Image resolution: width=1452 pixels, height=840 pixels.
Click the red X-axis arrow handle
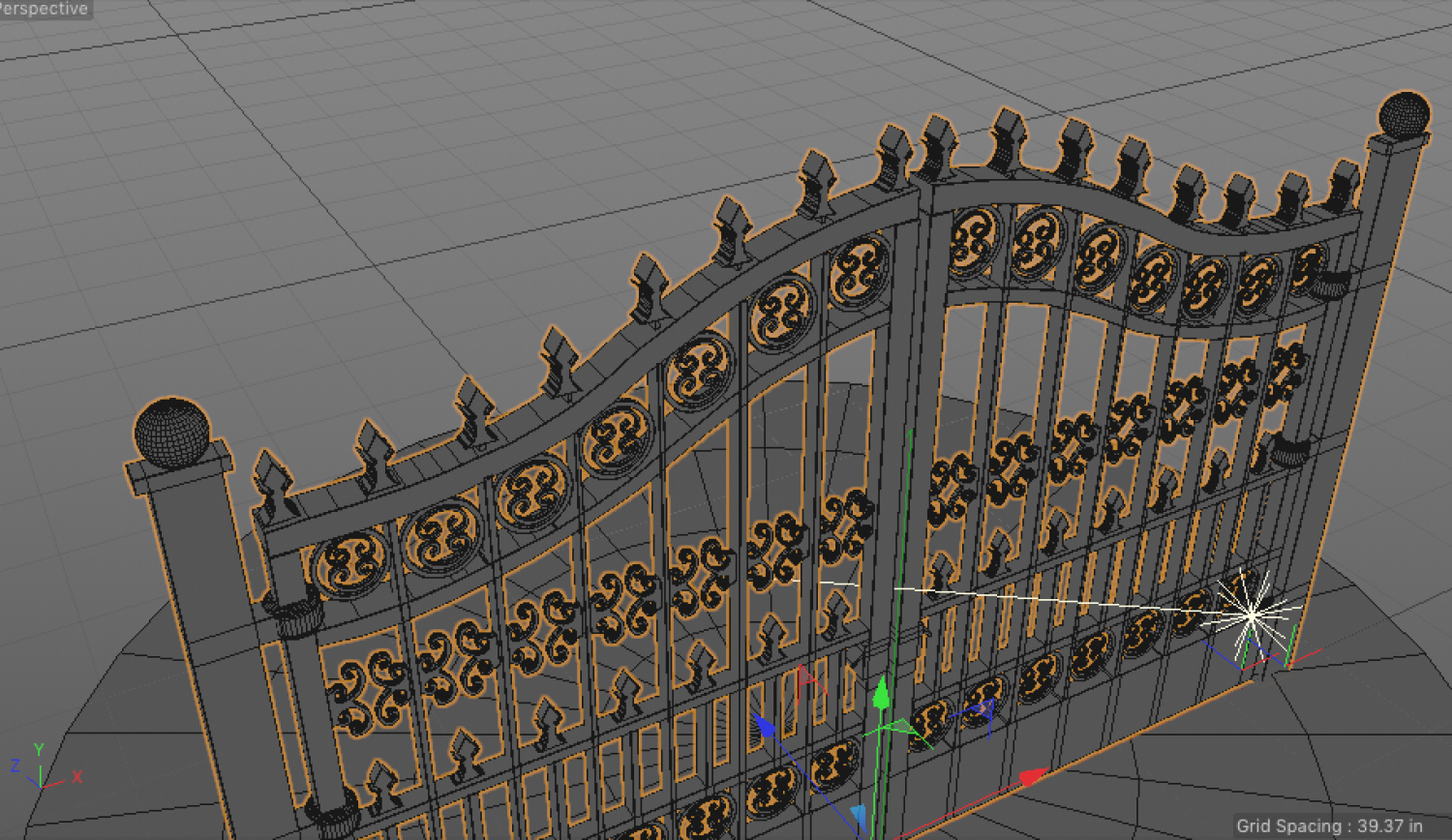[x=1033, y=777]
